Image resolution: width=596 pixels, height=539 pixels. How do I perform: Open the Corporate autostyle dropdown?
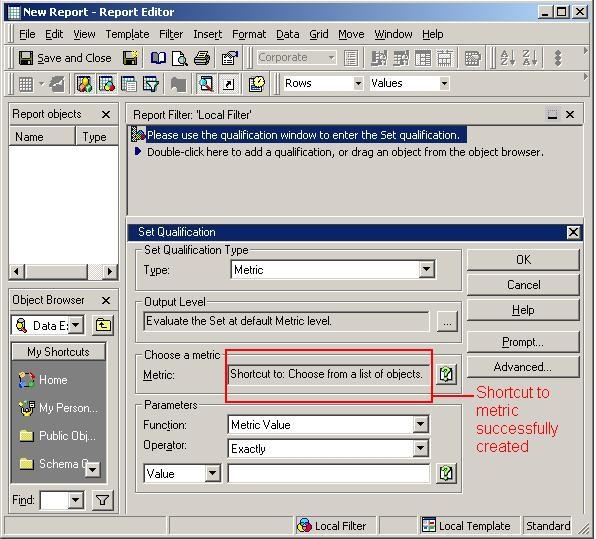pyautogui.click(x=331, y=58)
